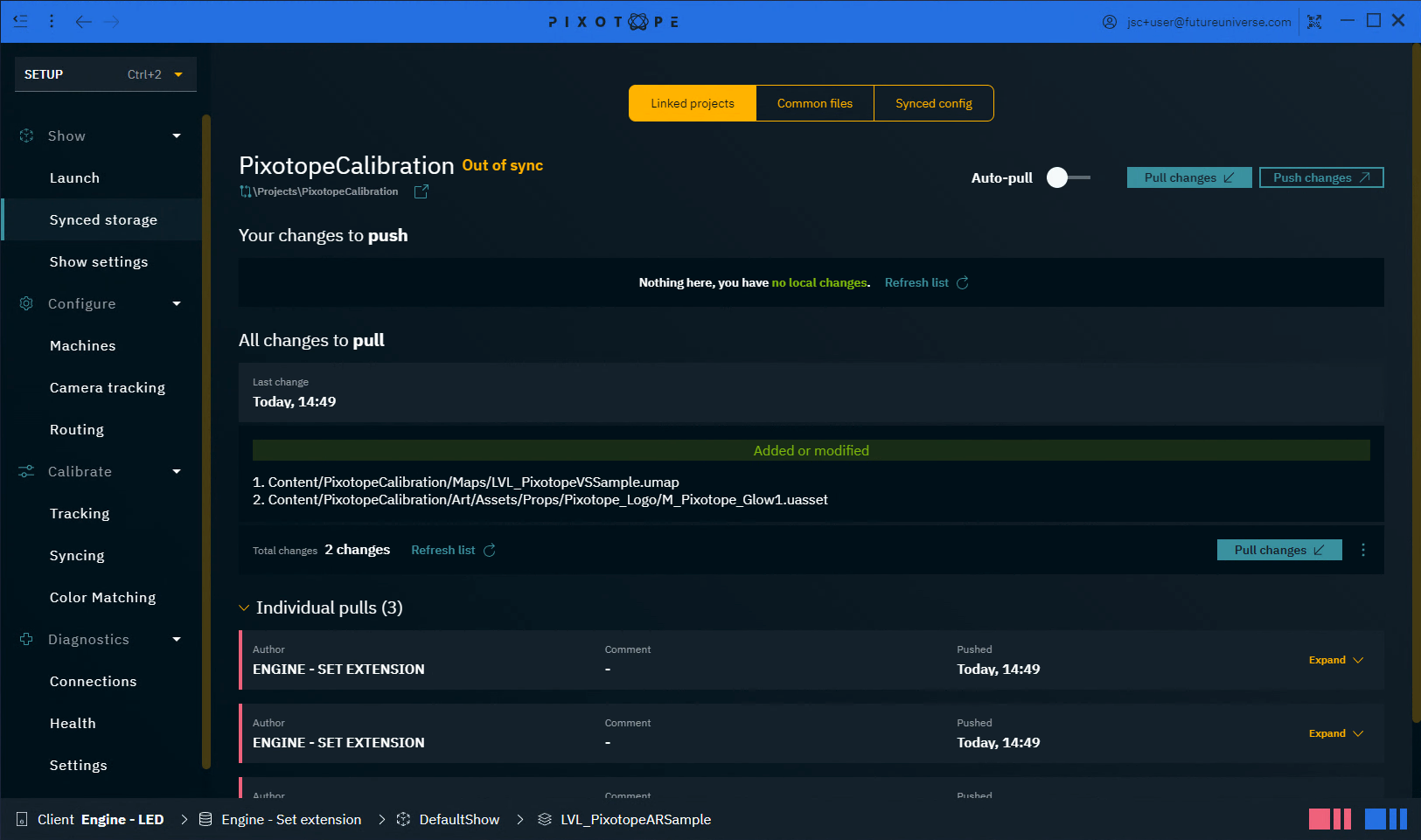Click the show icon before DefaultShow
The image size is (1421, 840).
(403, 819)
